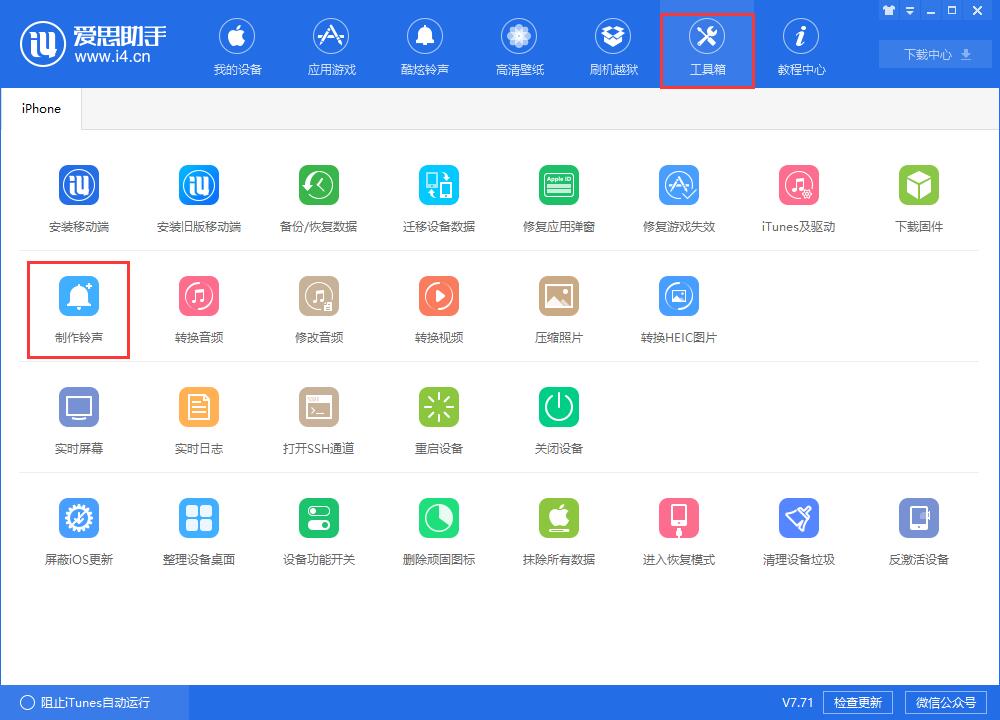The height and width of the screenshot is (720, 1000).
Task: Open the 屏蔽iOS更新 update blocker
Action: click(78, 530)
